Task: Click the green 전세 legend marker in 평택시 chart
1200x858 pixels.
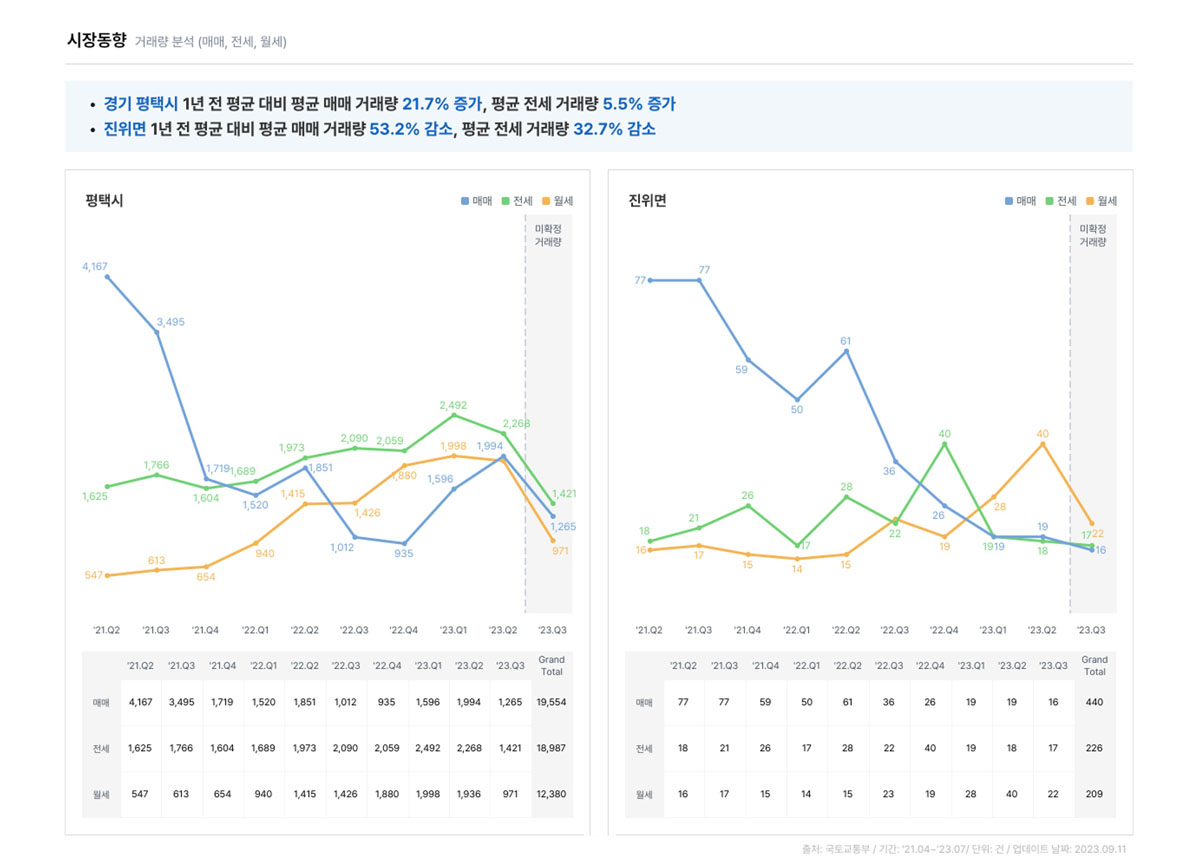Action: click(506, 201)
